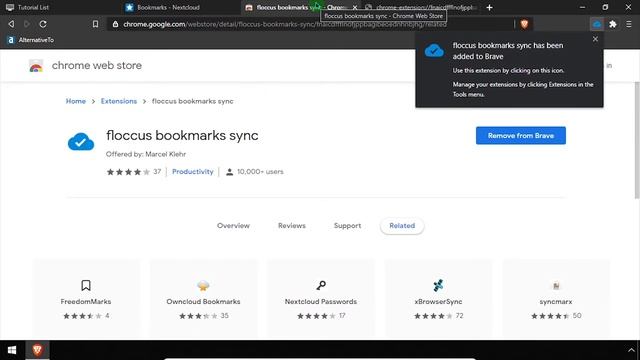Click the '10,000+ users' text
Screen dimensions: 640x360
[x=260, y=172]
